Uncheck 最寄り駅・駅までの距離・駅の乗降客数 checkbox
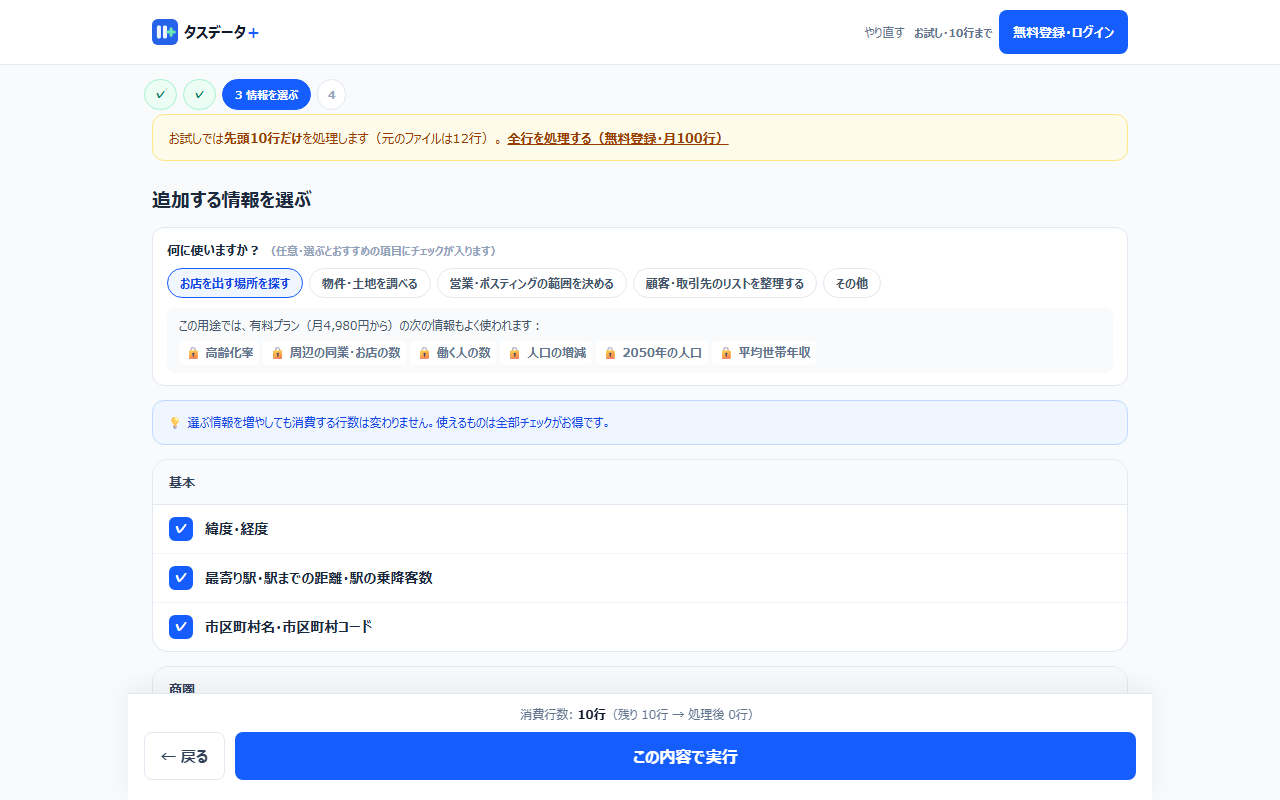Viewport: 1280px width, 800px height. tap(181, 578)
